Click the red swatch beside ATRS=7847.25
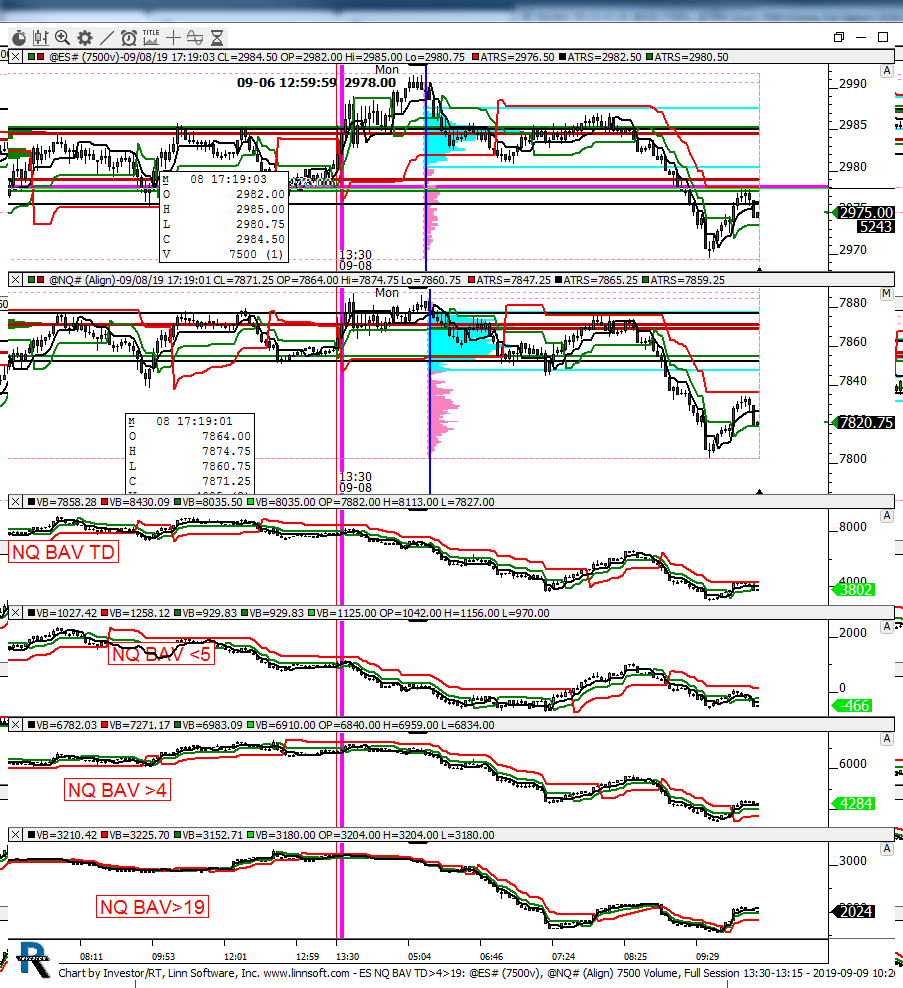The width and height of the screenshot is (903, 988). click(471, 280)
